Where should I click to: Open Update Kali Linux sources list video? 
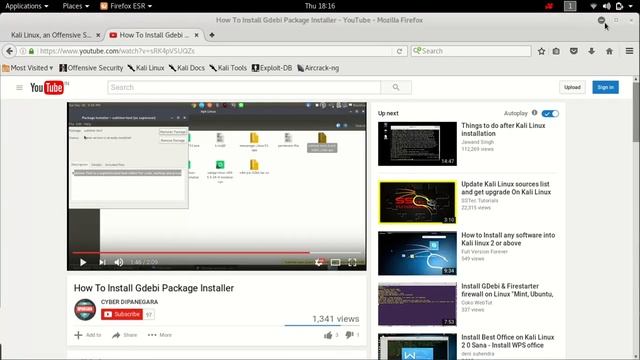tap(506, 188)
